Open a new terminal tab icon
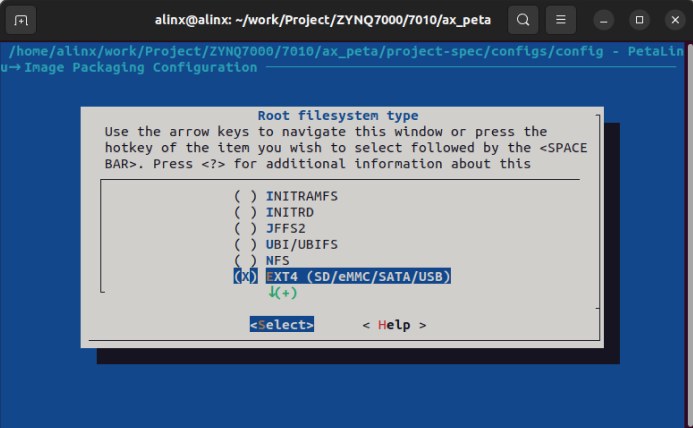This screenshot has width=693, height=428. [x=21, y=20]
